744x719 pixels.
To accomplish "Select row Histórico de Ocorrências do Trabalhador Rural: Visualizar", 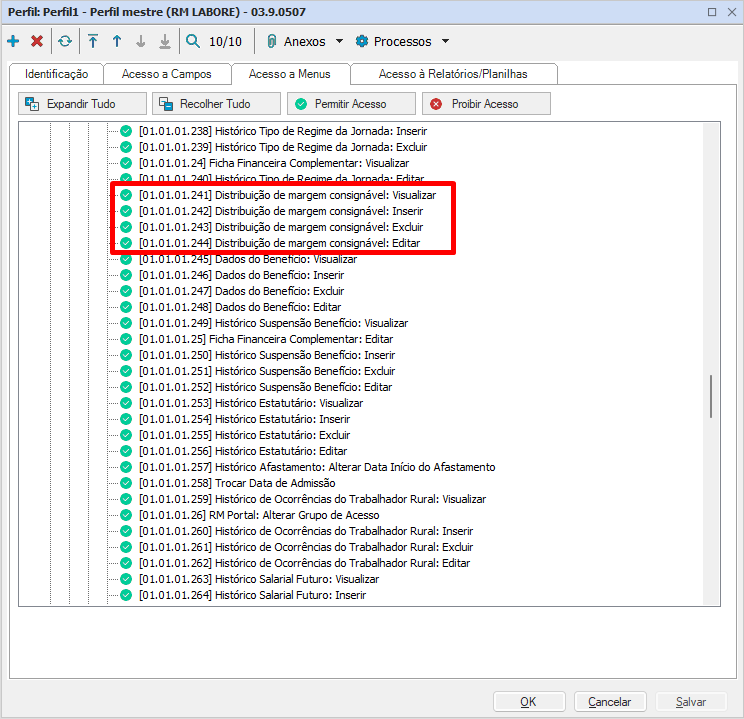I will point(313,499).
